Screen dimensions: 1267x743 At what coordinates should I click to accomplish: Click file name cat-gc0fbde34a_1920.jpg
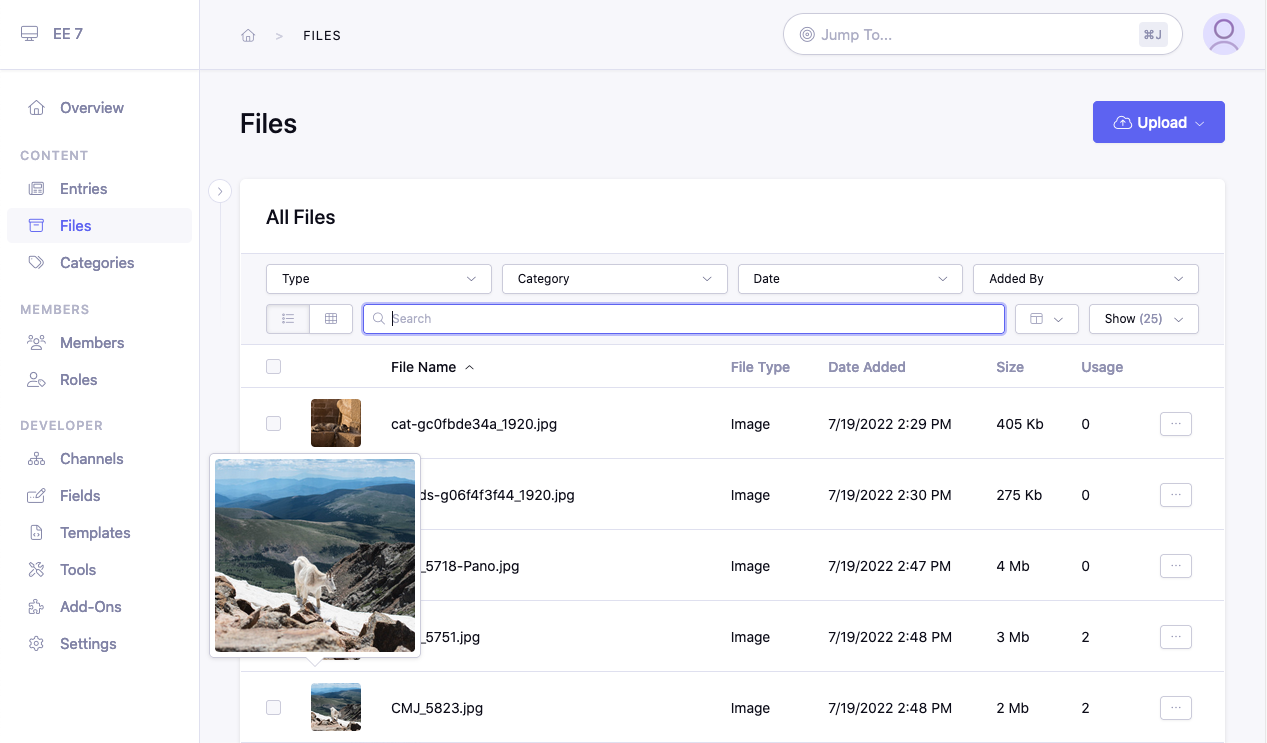pos(474,424)
